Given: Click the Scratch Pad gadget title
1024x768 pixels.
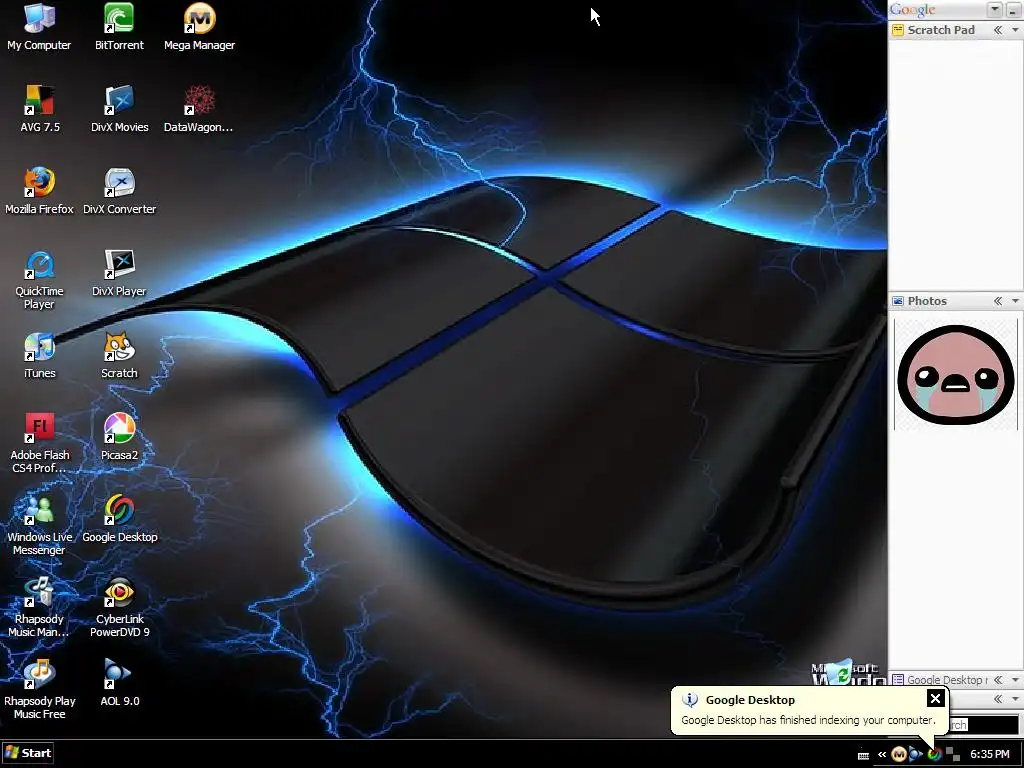Looking at the screenshot, I should coord(941,30).
